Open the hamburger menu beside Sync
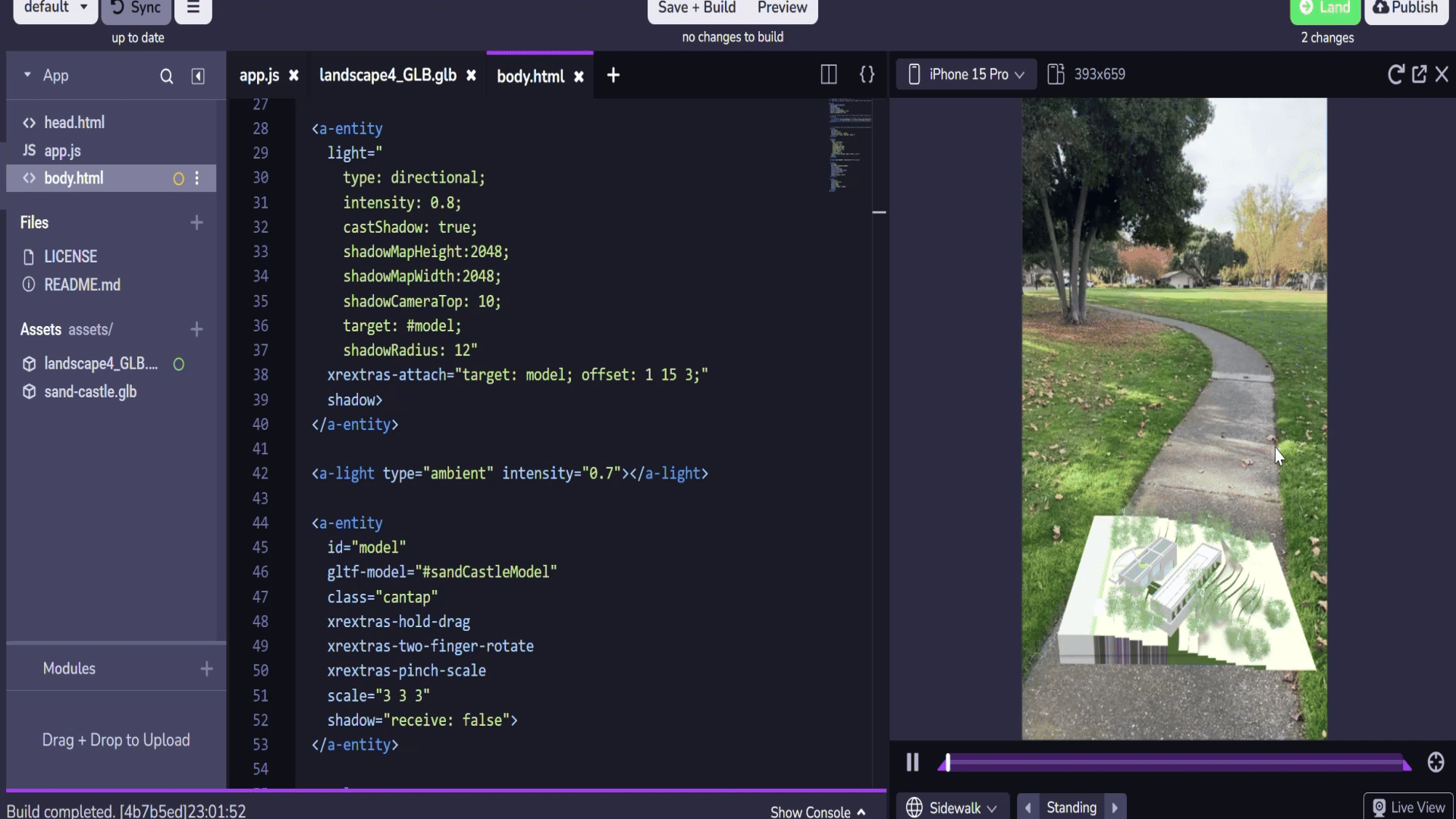The width and height of the screenshot is (1456, 819). 193,9
